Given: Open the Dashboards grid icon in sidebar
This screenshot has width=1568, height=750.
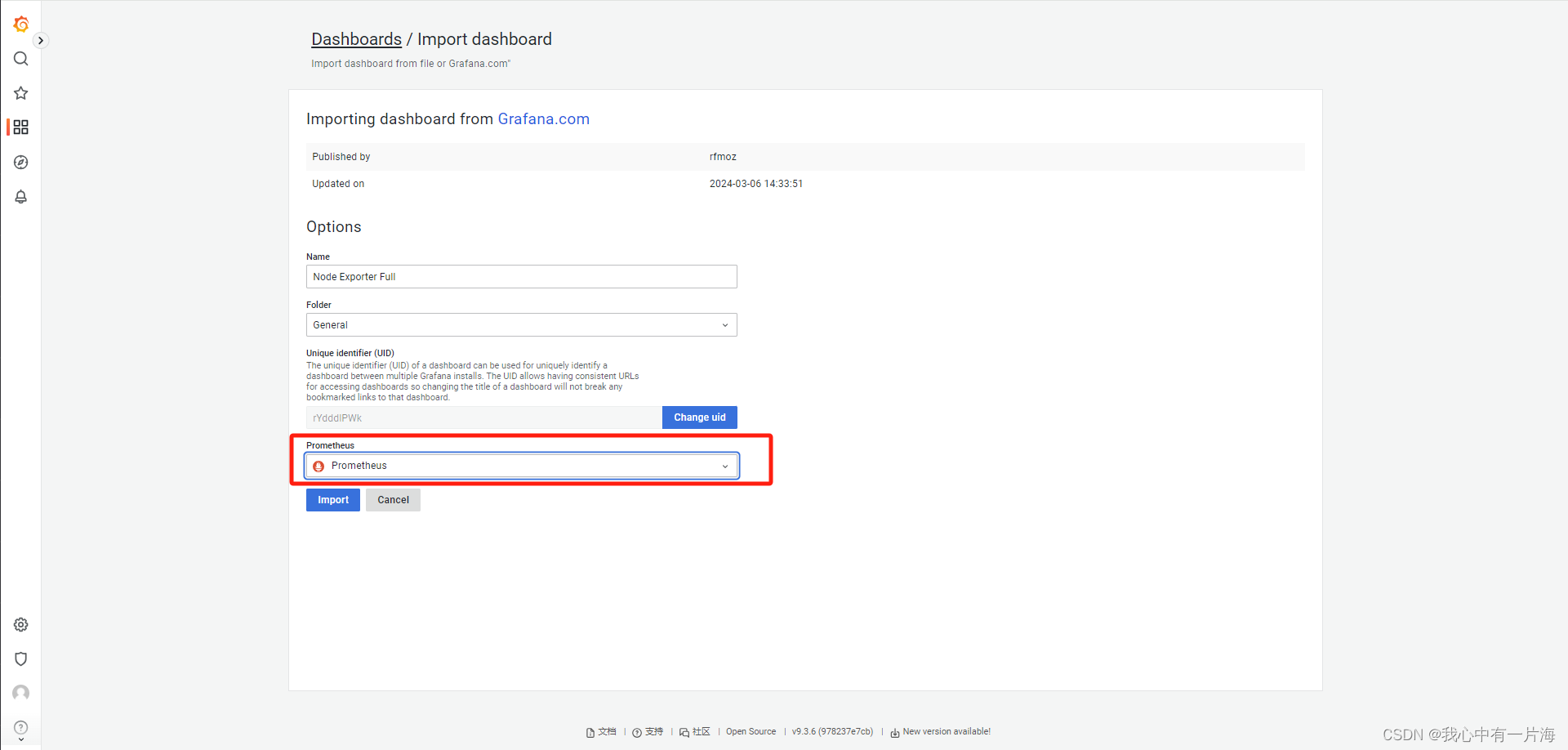Looking at the screenshot, I should tap(21, 127).
